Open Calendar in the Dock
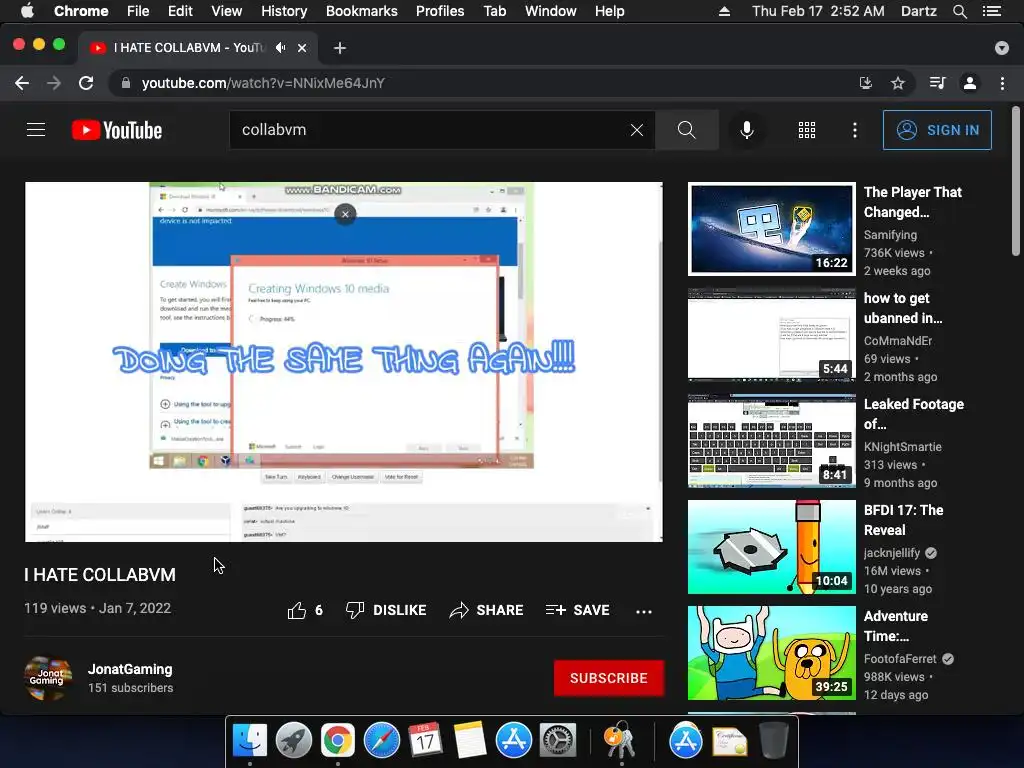The image size is (1024, 768). coord(425,740)
